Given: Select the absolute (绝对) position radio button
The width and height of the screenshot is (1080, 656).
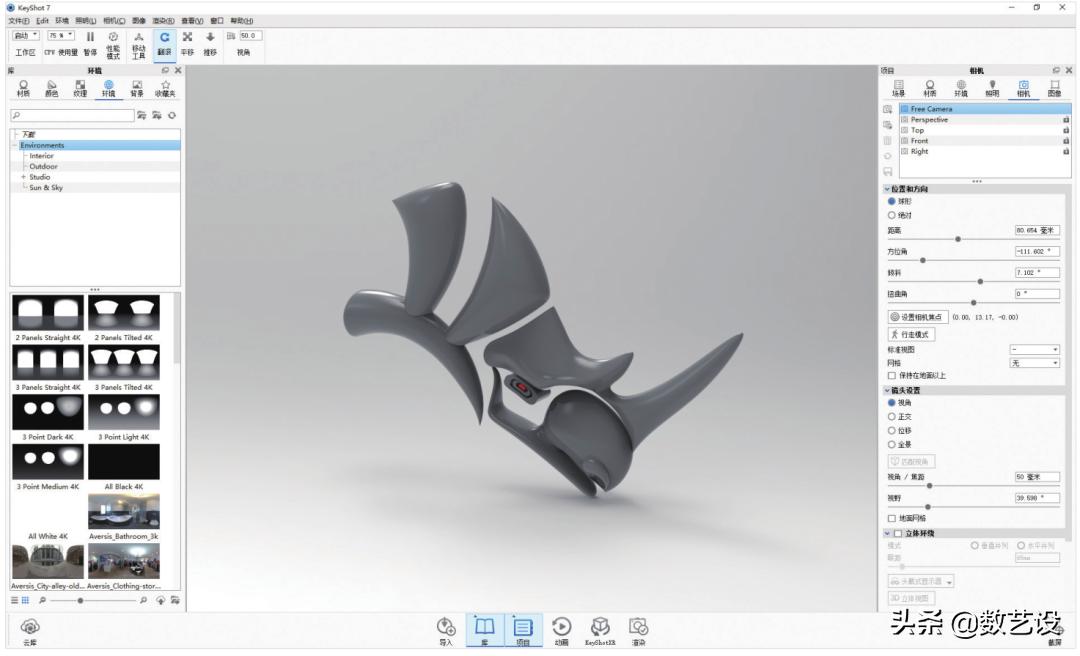Looking at the screenshot, I should click(891, 215).
